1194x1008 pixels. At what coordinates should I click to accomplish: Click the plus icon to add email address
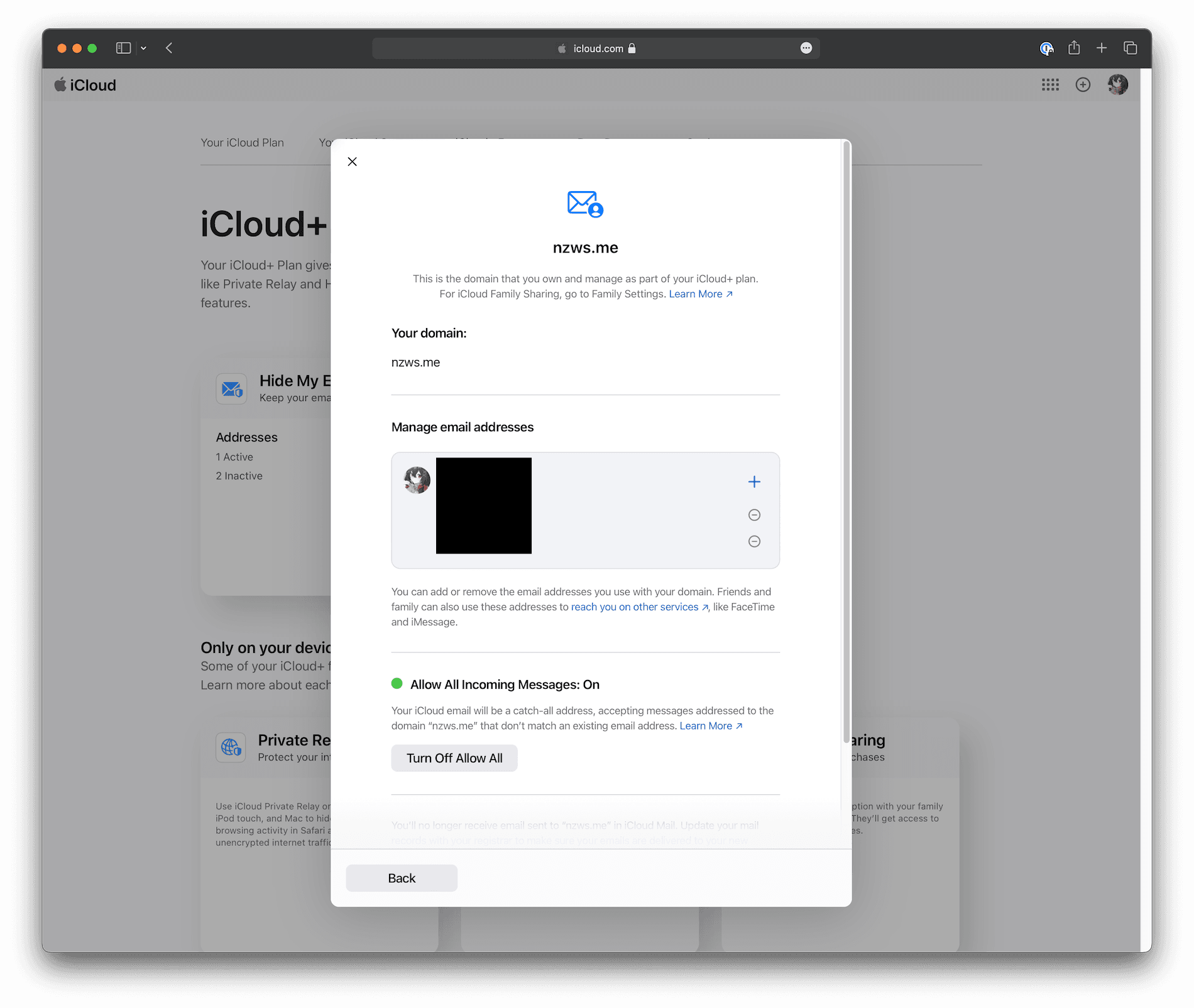[754, 482]
